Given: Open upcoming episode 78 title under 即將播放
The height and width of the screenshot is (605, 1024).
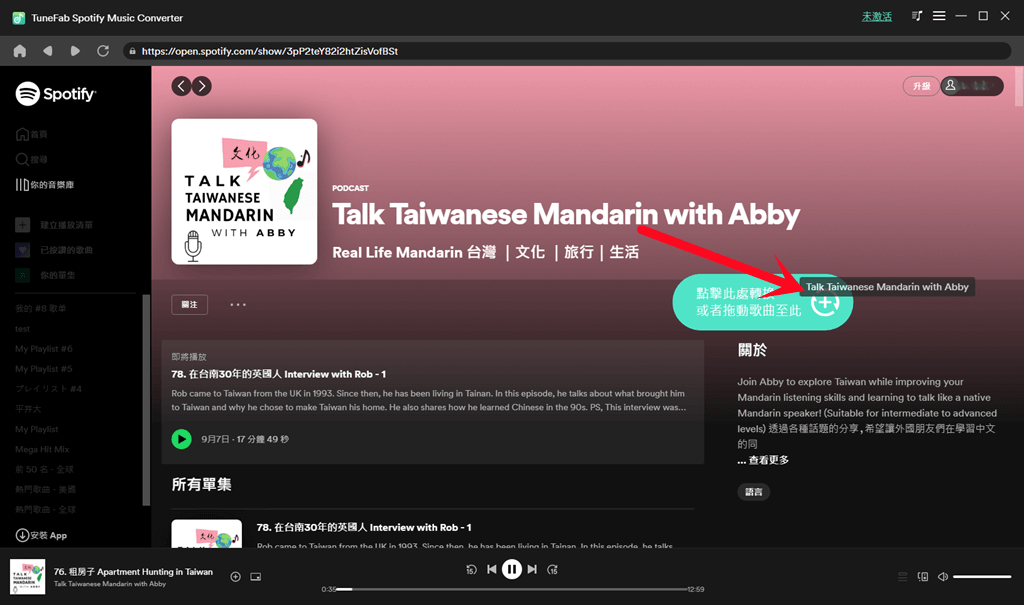Looking at the screenshot, I should pos(278,374).
